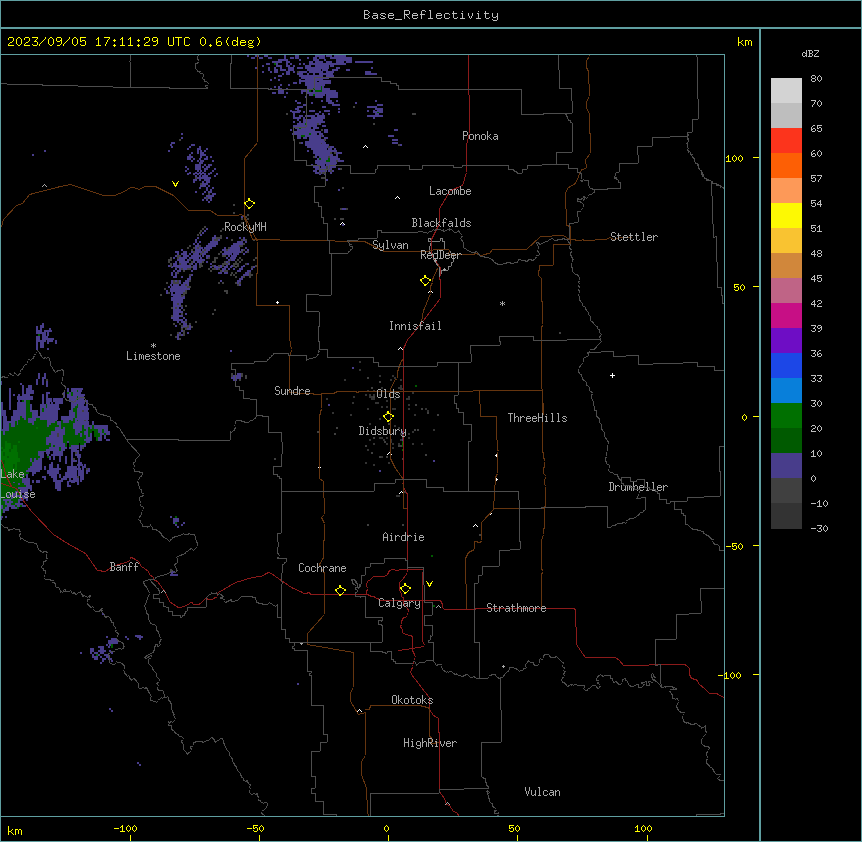This screenshot has height=842, width=862.
Task: Pick the light blue 33-30 dBZ swatch
Action: pos(786,390)
